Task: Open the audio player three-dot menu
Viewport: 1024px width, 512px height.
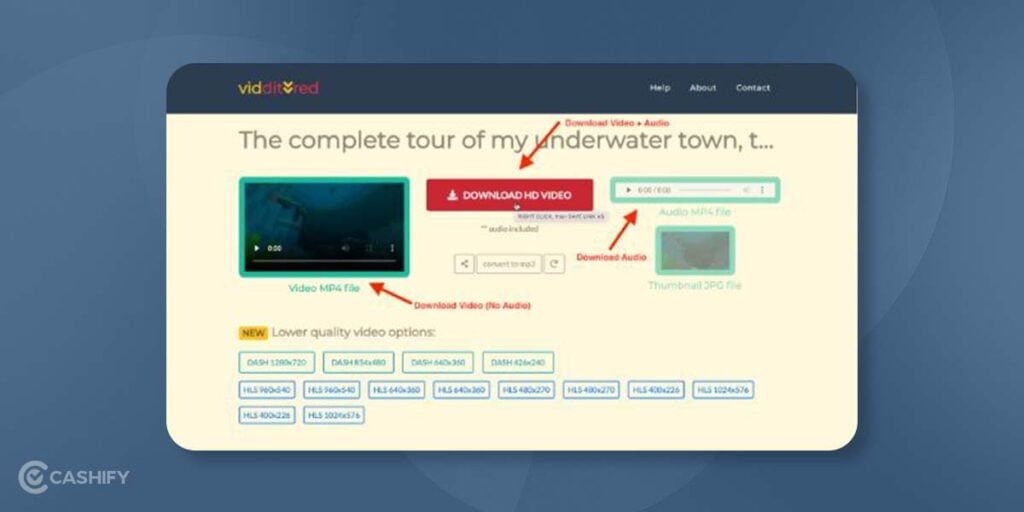Action: 762,190
